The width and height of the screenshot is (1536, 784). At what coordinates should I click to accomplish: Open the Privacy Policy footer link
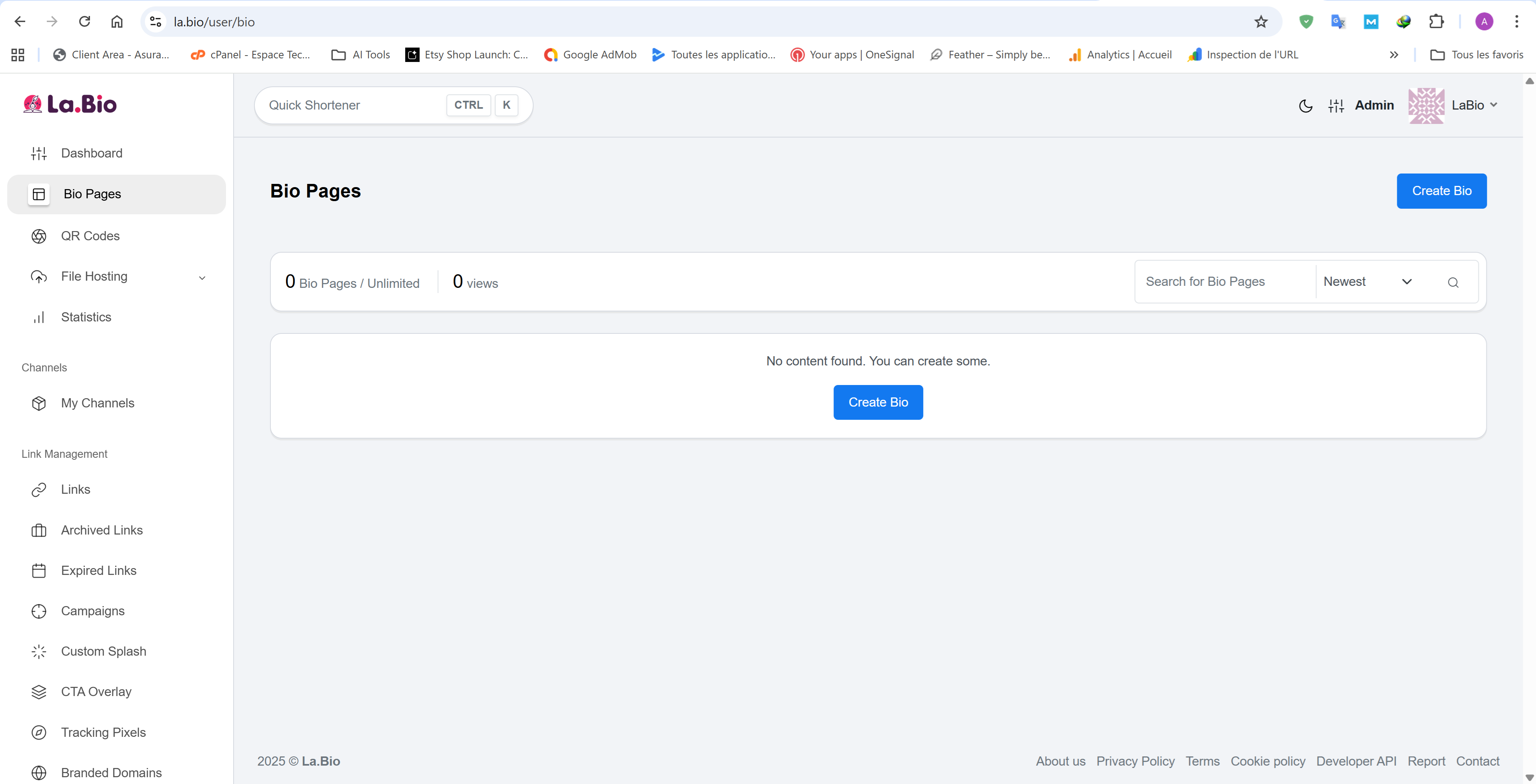point(1135,761)
